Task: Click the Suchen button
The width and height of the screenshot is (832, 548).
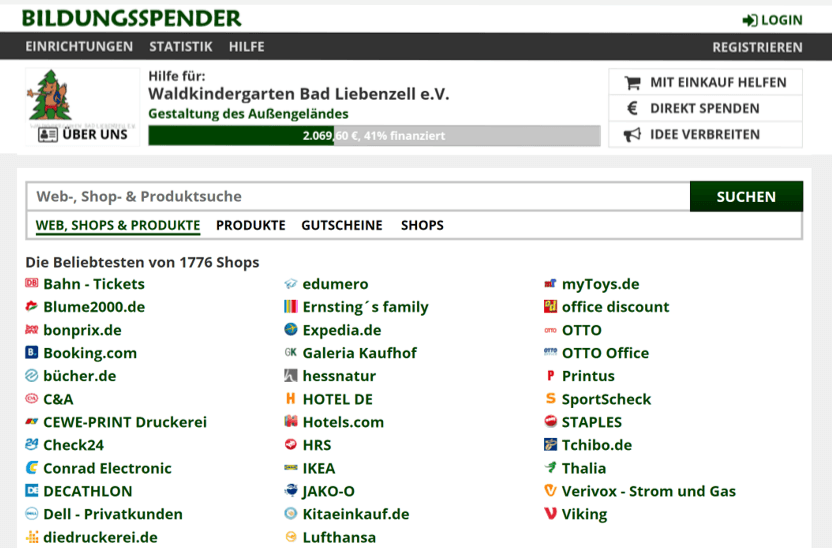Action: pyautogui.click(x=746, y=197)
